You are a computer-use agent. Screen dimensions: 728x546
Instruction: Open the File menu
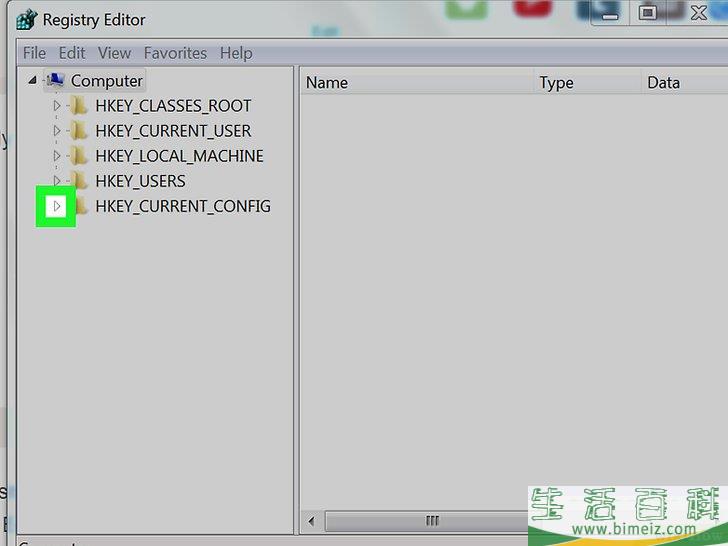point(34,53)
